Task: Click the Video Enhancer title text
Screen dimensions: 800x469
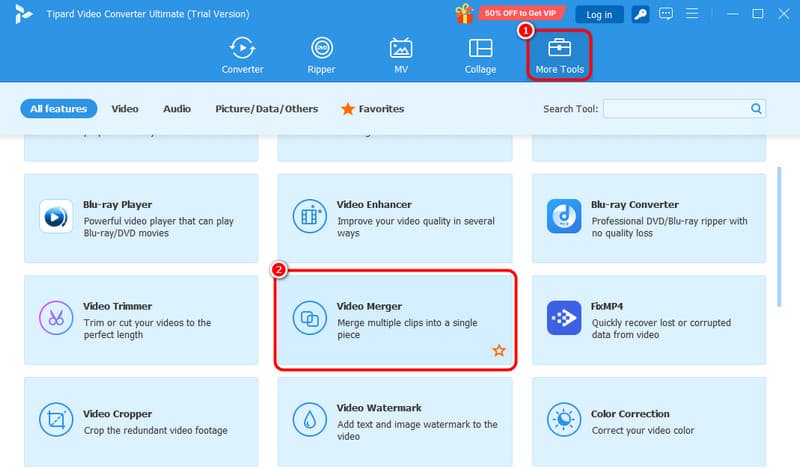Action: [x=374, y=205]
